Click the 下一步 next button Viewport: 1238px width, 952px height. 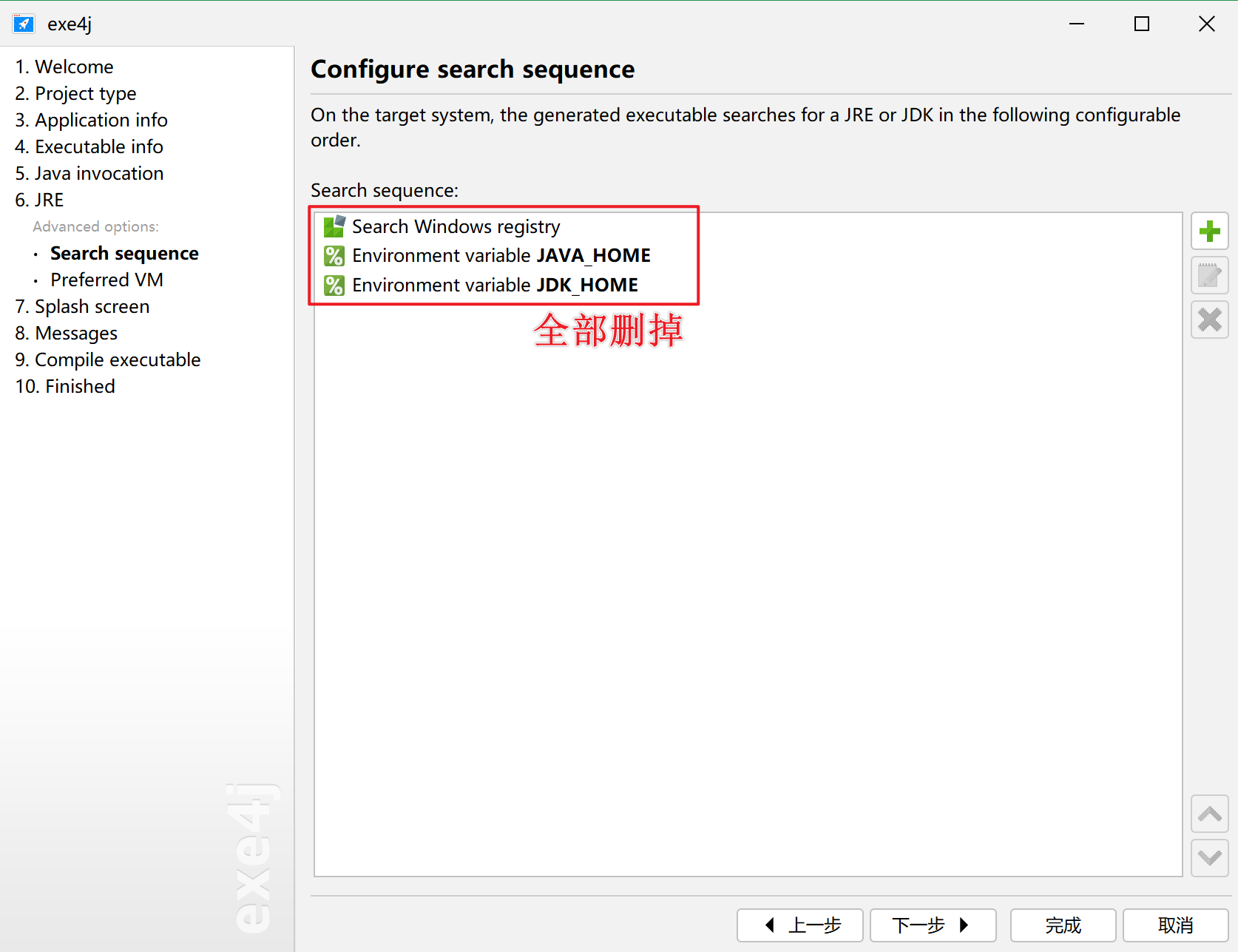click(933, 925)
